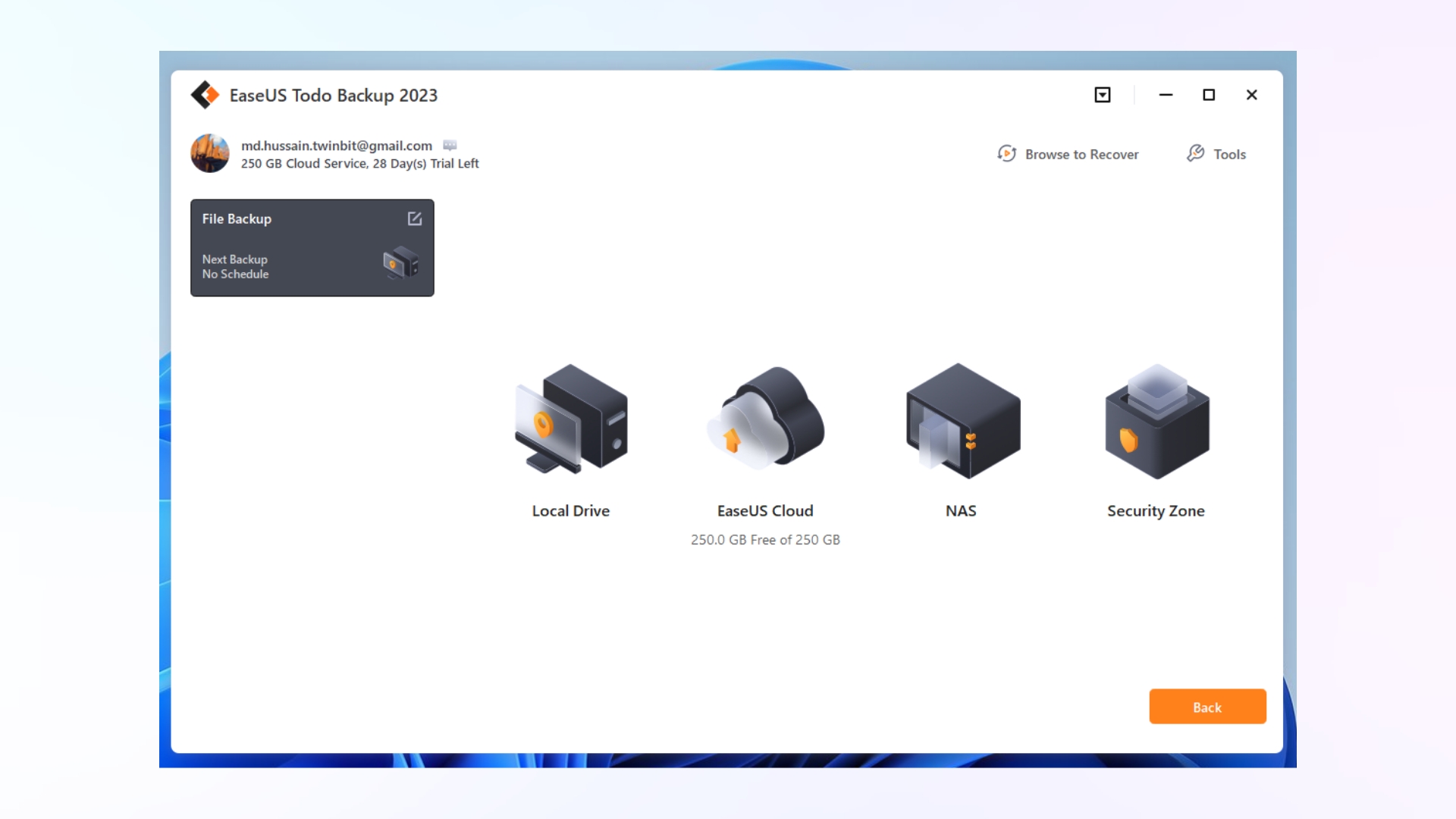The width and height of the screenshot is (1456, 819).
Task: Click the Next Backup No Schedule text
Action: tap(235, 267)
